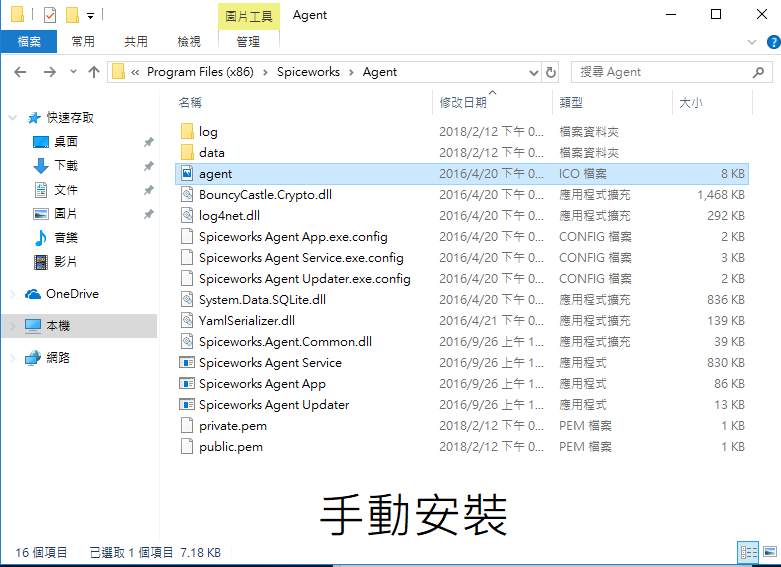781x567 pixels.
Task: Open the blue Help question mark icon
Action: pyautogui.click(x=774, y=42)
